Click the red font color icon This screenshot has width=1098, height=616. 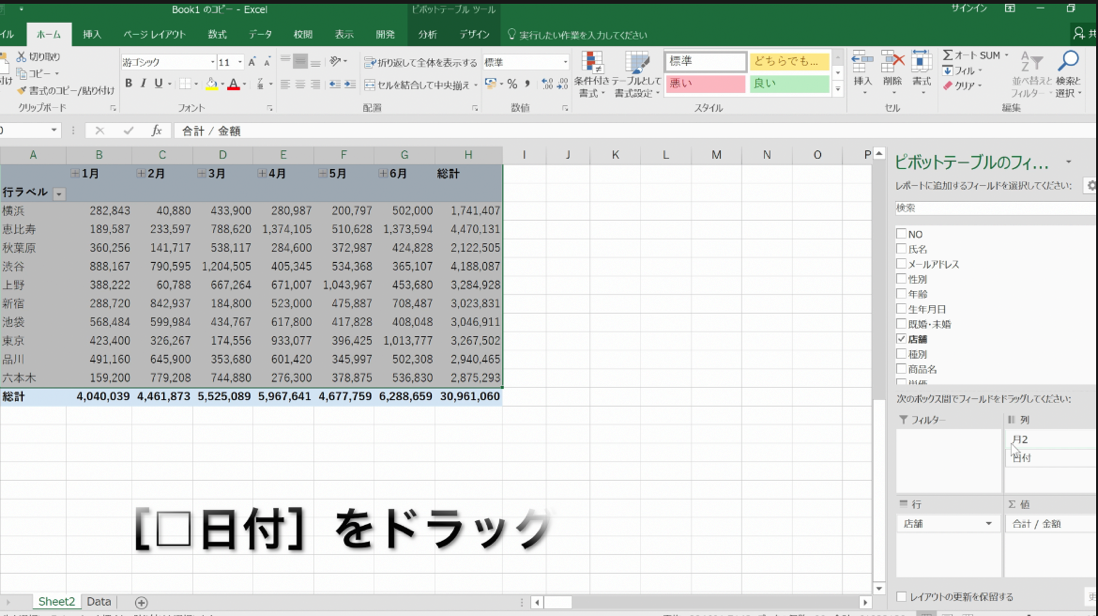click(234, 84)
